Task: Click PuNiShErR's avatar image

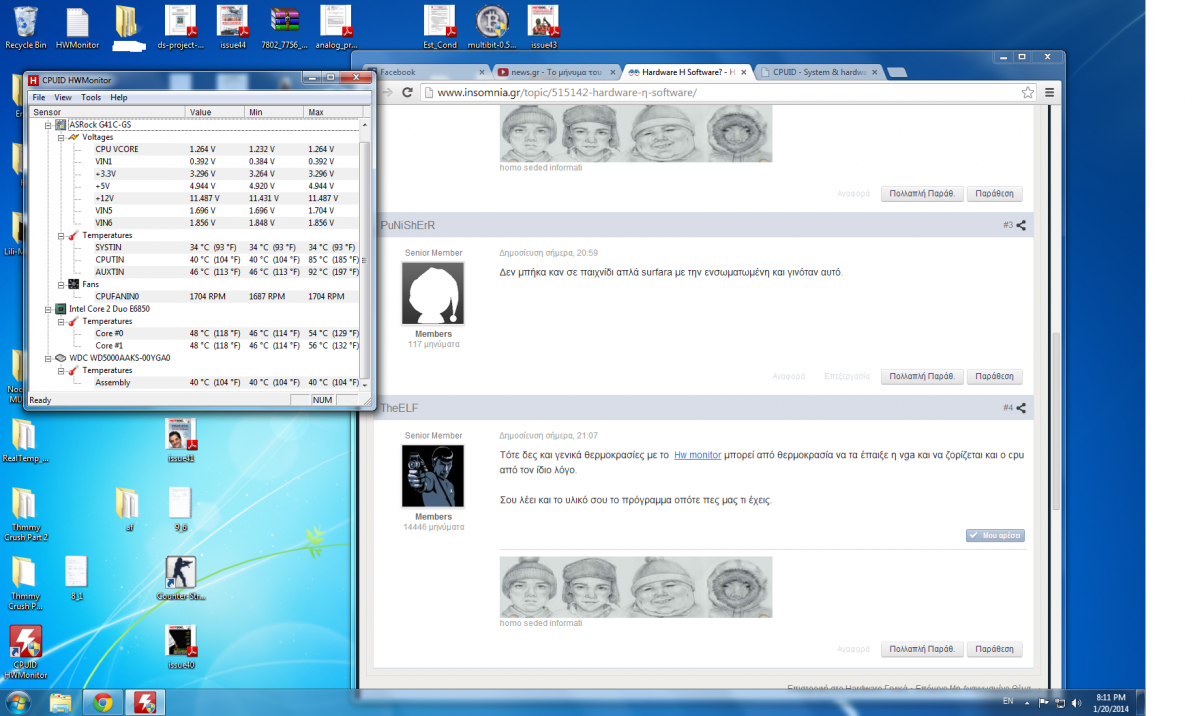Action: coord(433,293)
